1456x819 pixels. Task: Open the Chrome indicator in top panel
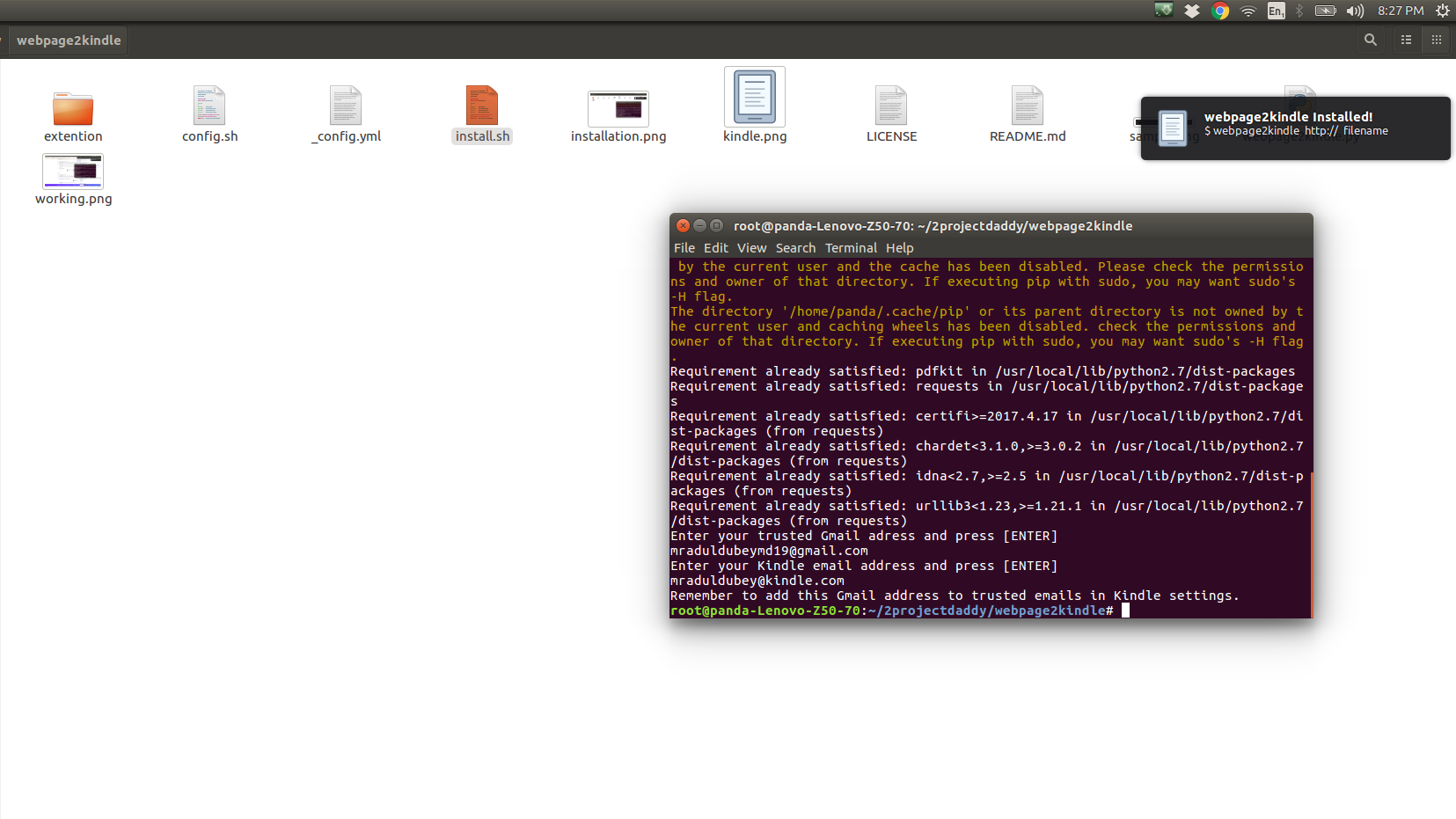[x=1220, y=11]
